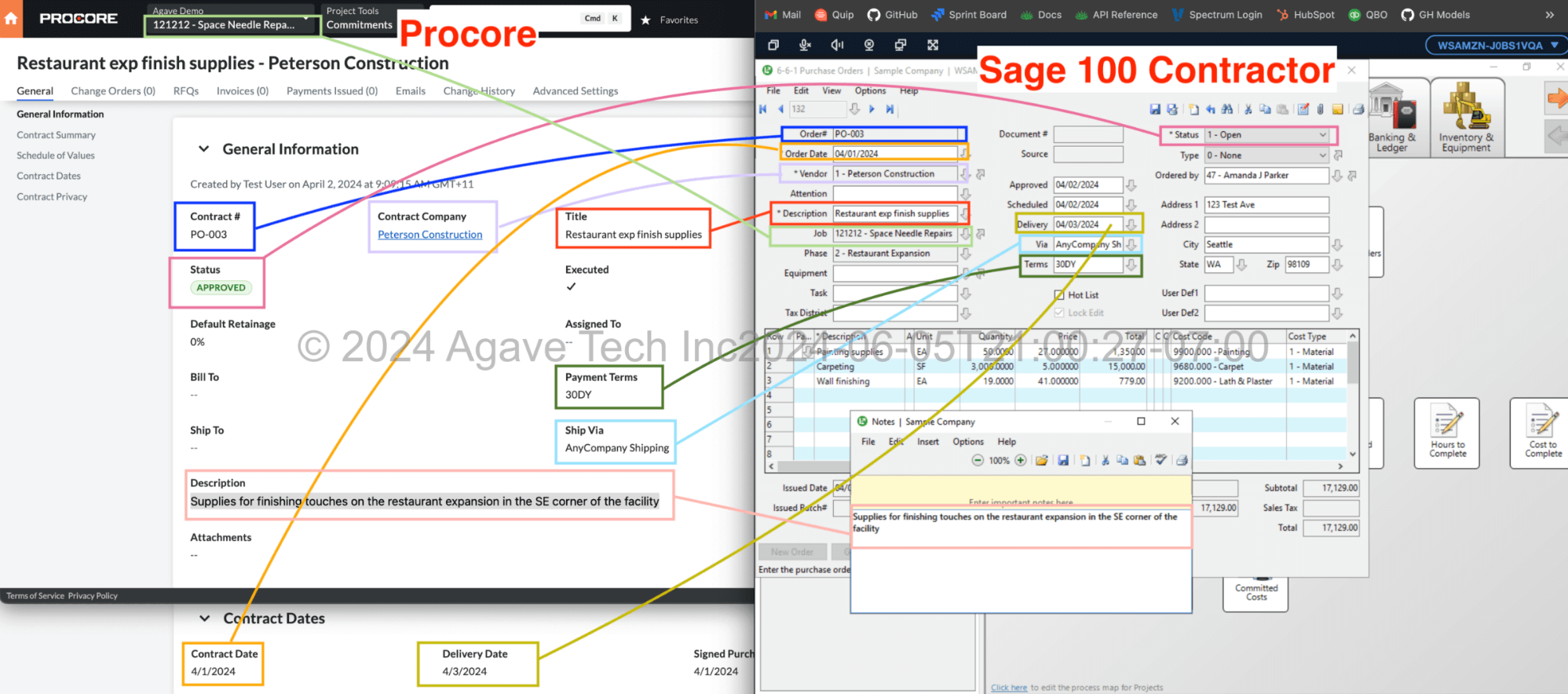1568x694 pixels.
Task: Open Options menu in Purchase Orders window
Action: coord(870,91)
